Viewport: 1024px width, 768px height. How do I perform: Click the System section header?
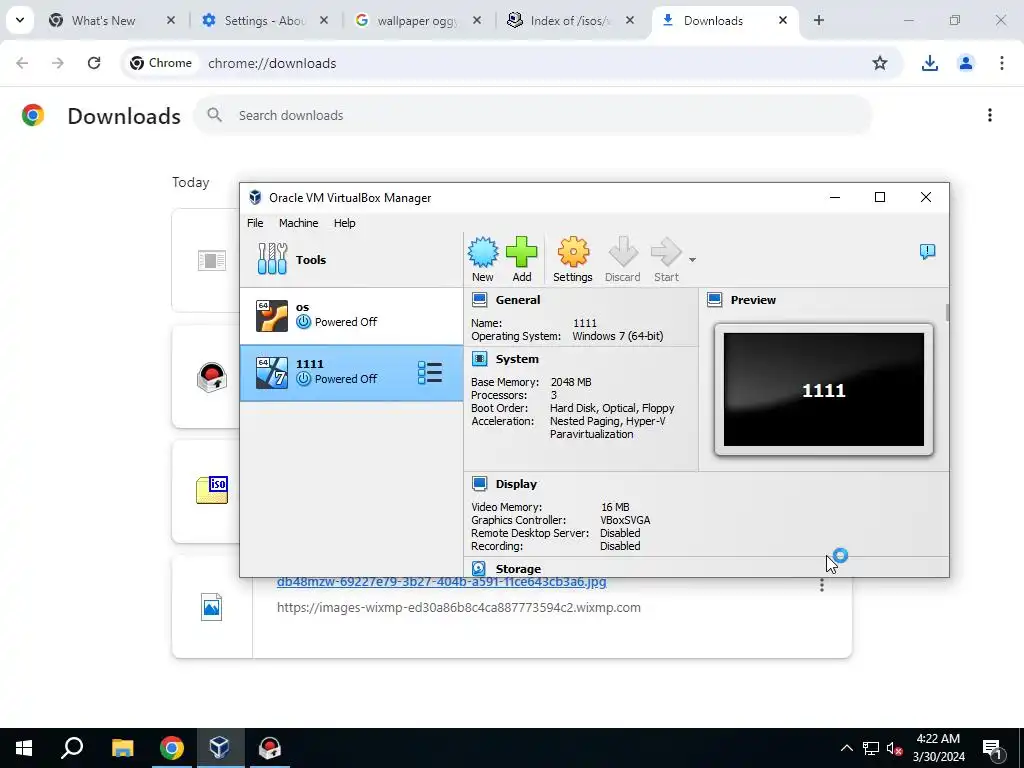[x=517, y=359]
